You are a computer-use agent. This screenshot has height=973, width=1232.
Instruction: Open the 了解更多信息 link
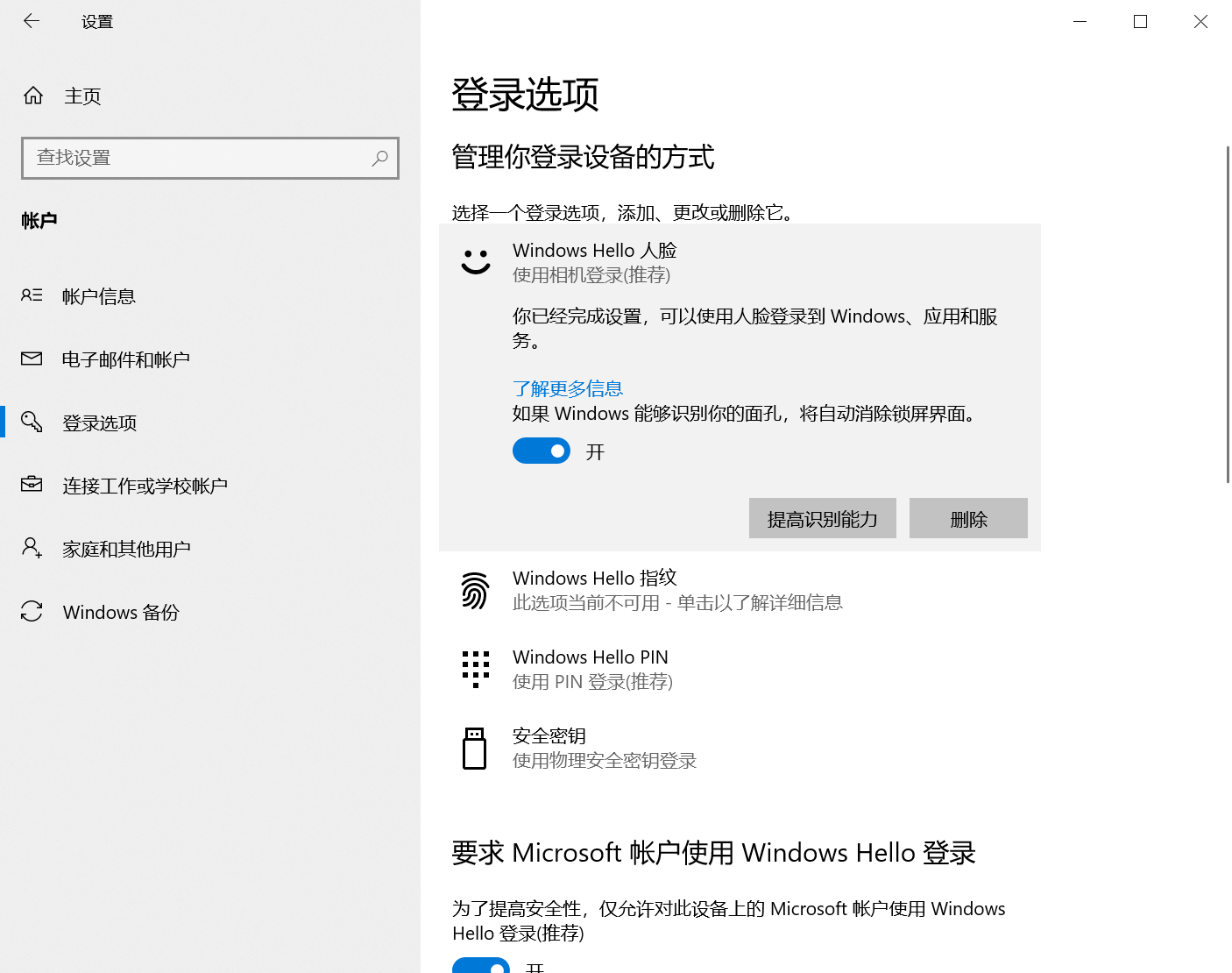coord(568,388)
